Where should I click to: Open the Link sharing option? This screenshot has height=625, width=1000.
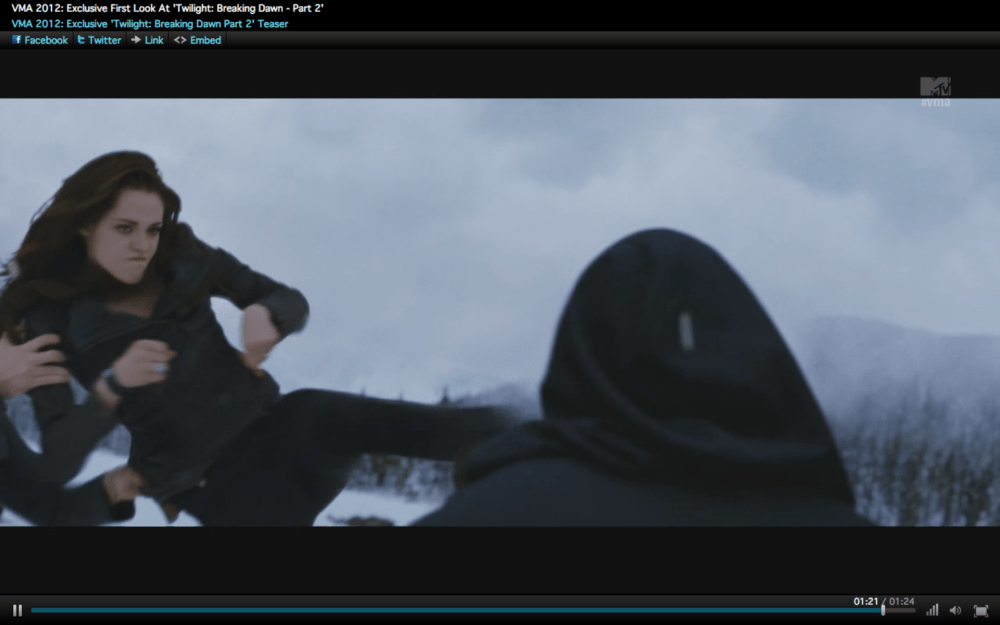click(154, 40)
